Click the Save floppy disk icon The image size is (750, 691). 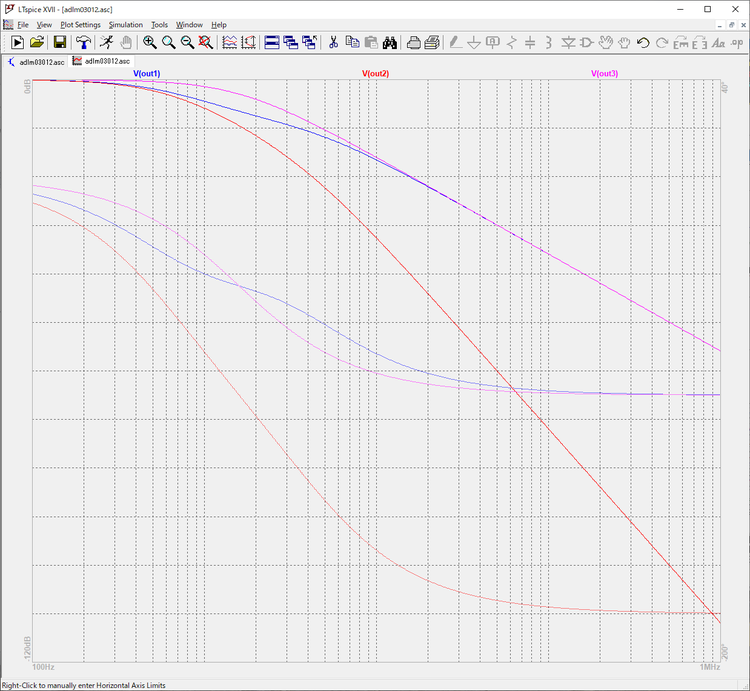[60, 42]
